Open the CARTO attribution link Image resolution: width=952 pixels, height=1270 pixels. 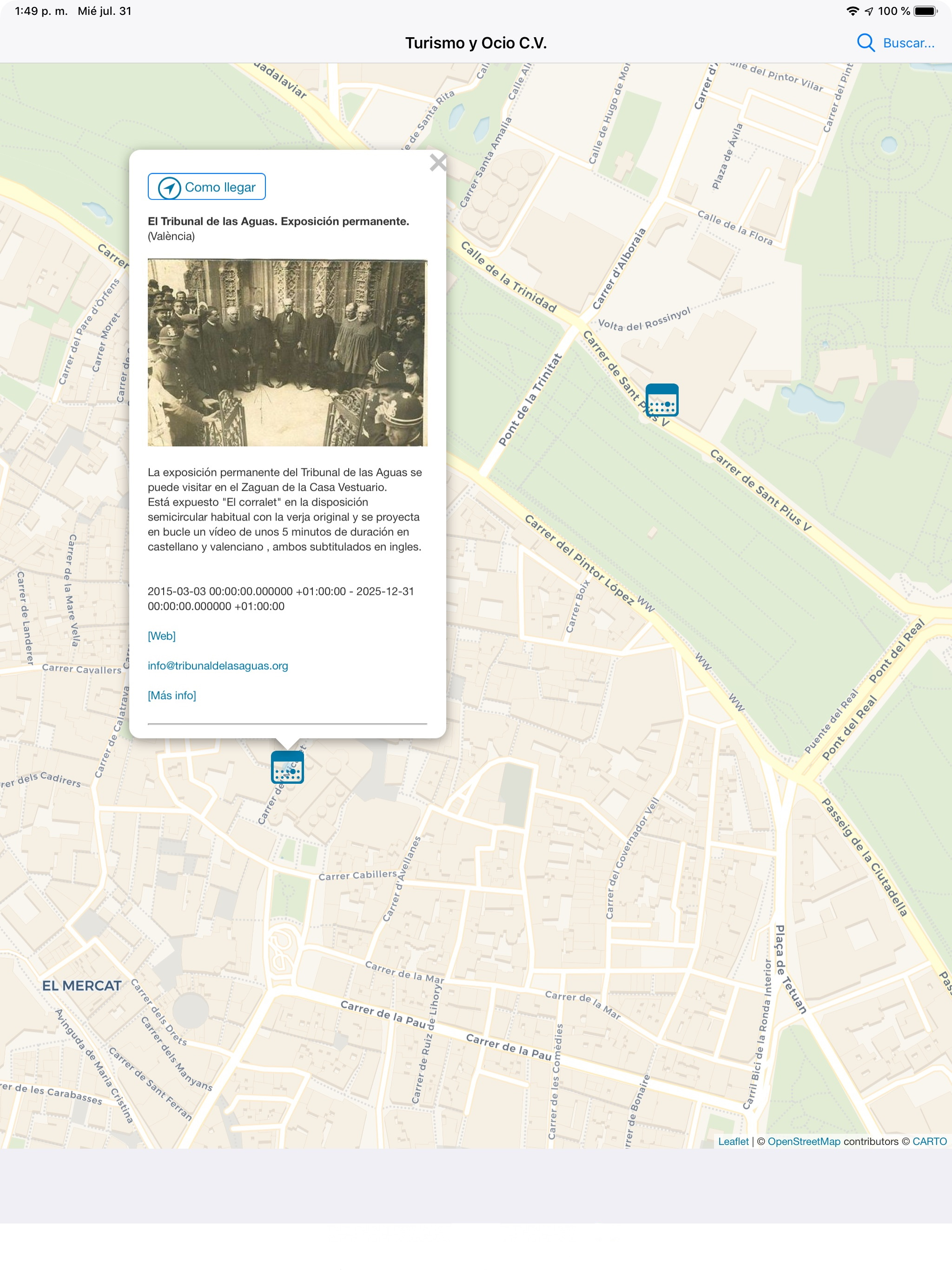[929, 1141]
